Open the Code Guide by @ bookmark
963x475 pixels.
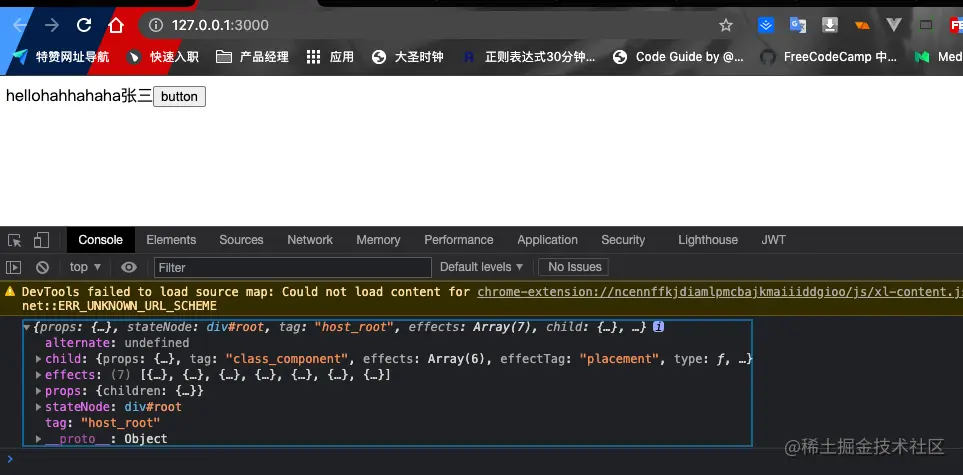coord(678,57)
